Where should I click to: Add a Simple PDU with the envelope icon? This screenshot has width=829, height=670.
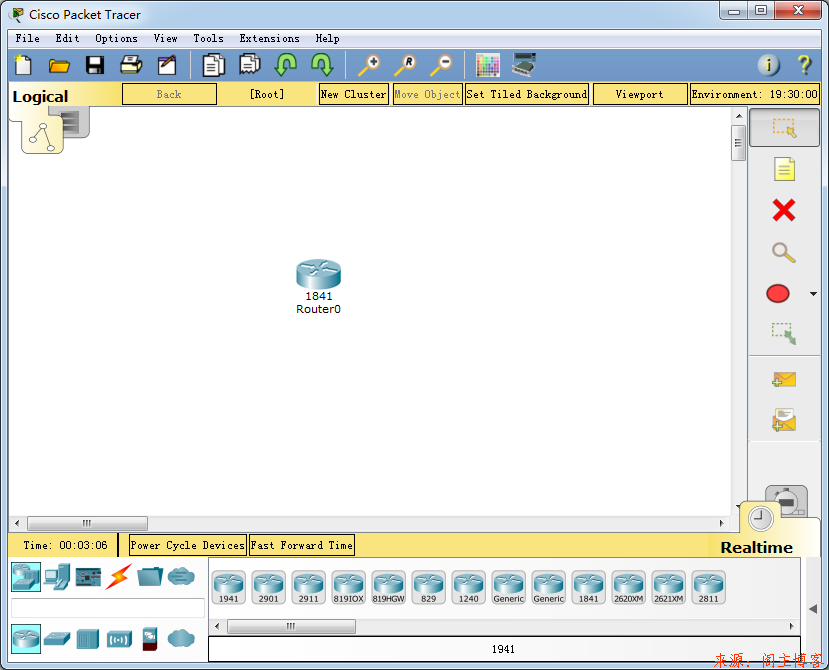coord(784,379)
